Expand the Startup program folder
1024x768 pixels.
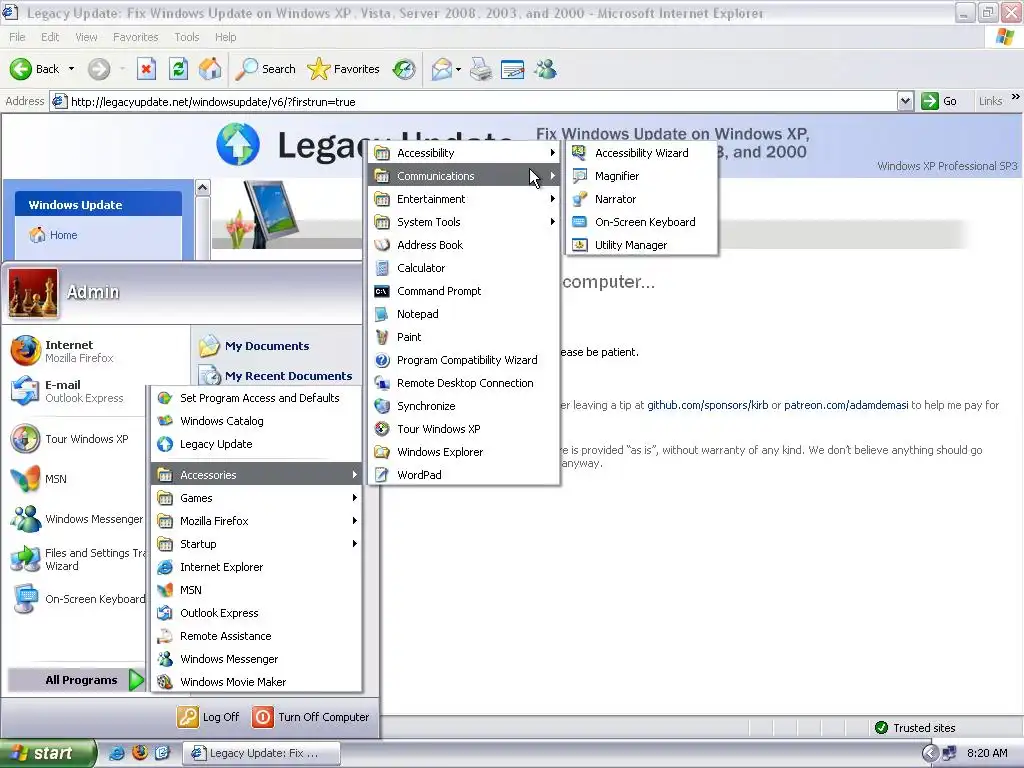point(257,543)
